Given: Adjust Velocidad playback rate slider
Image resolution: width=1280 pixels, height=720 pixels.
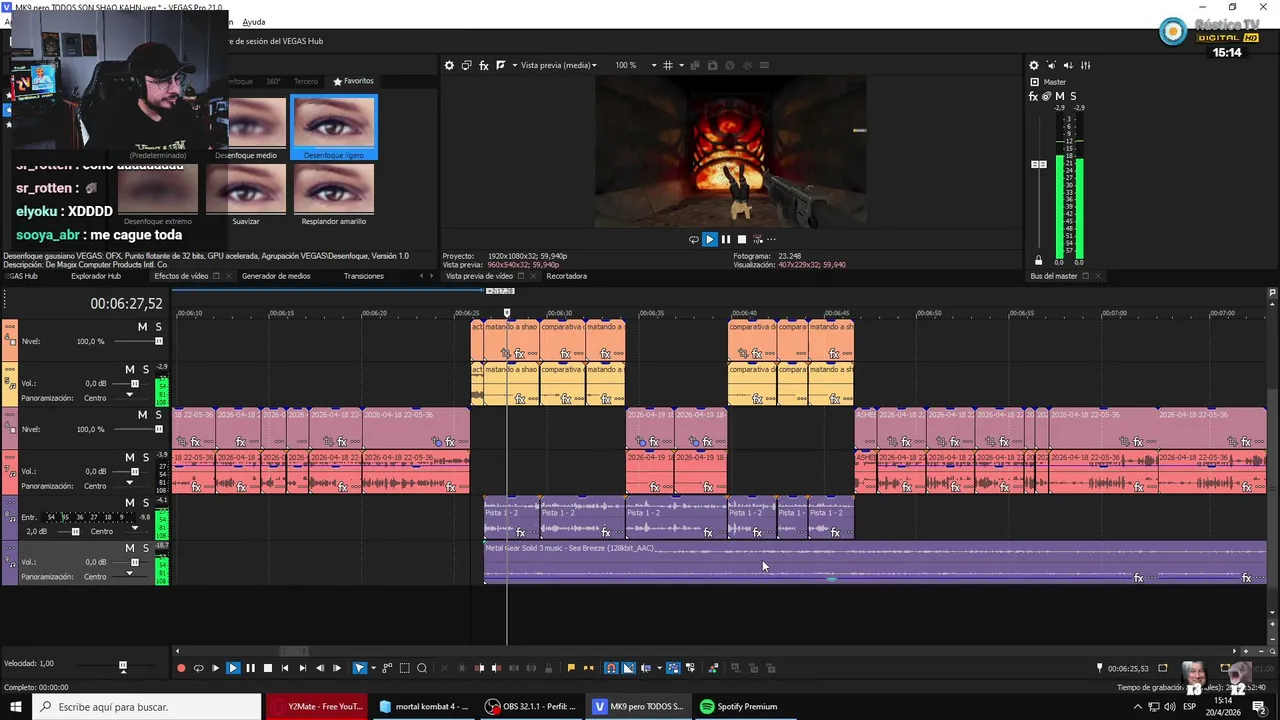Looking at the screenshot, I should pyautogui.click(x=123, y=666).
